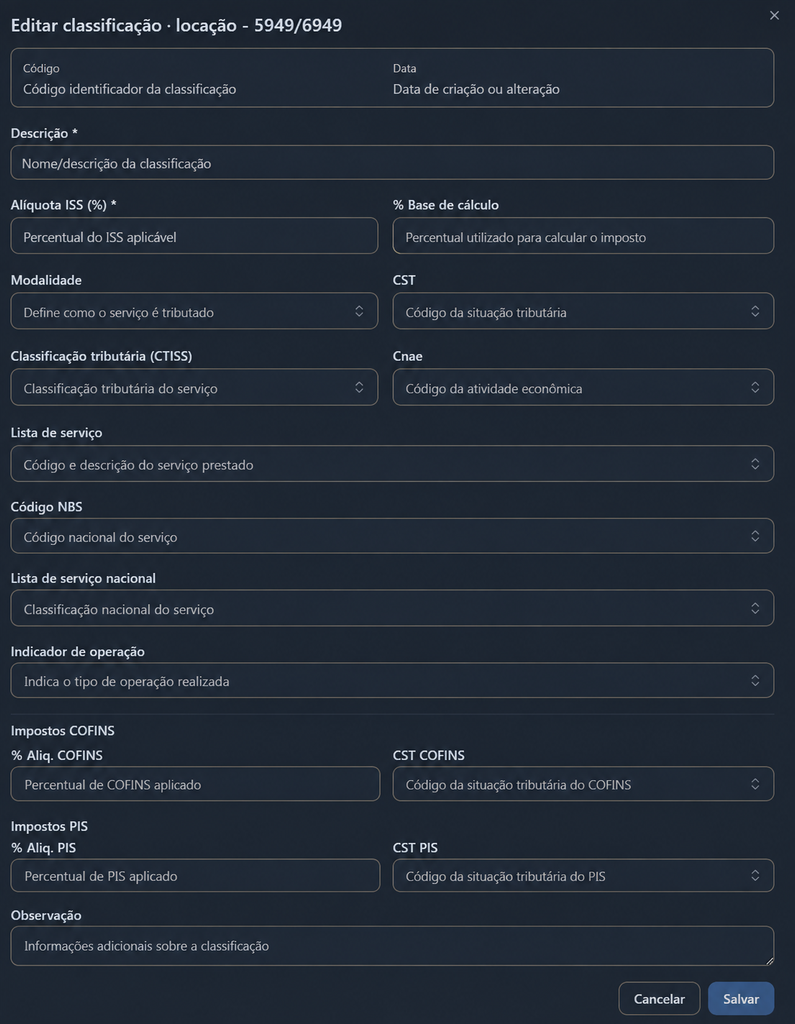Expand the Indicador de operação dropdown

coord(392,680)
